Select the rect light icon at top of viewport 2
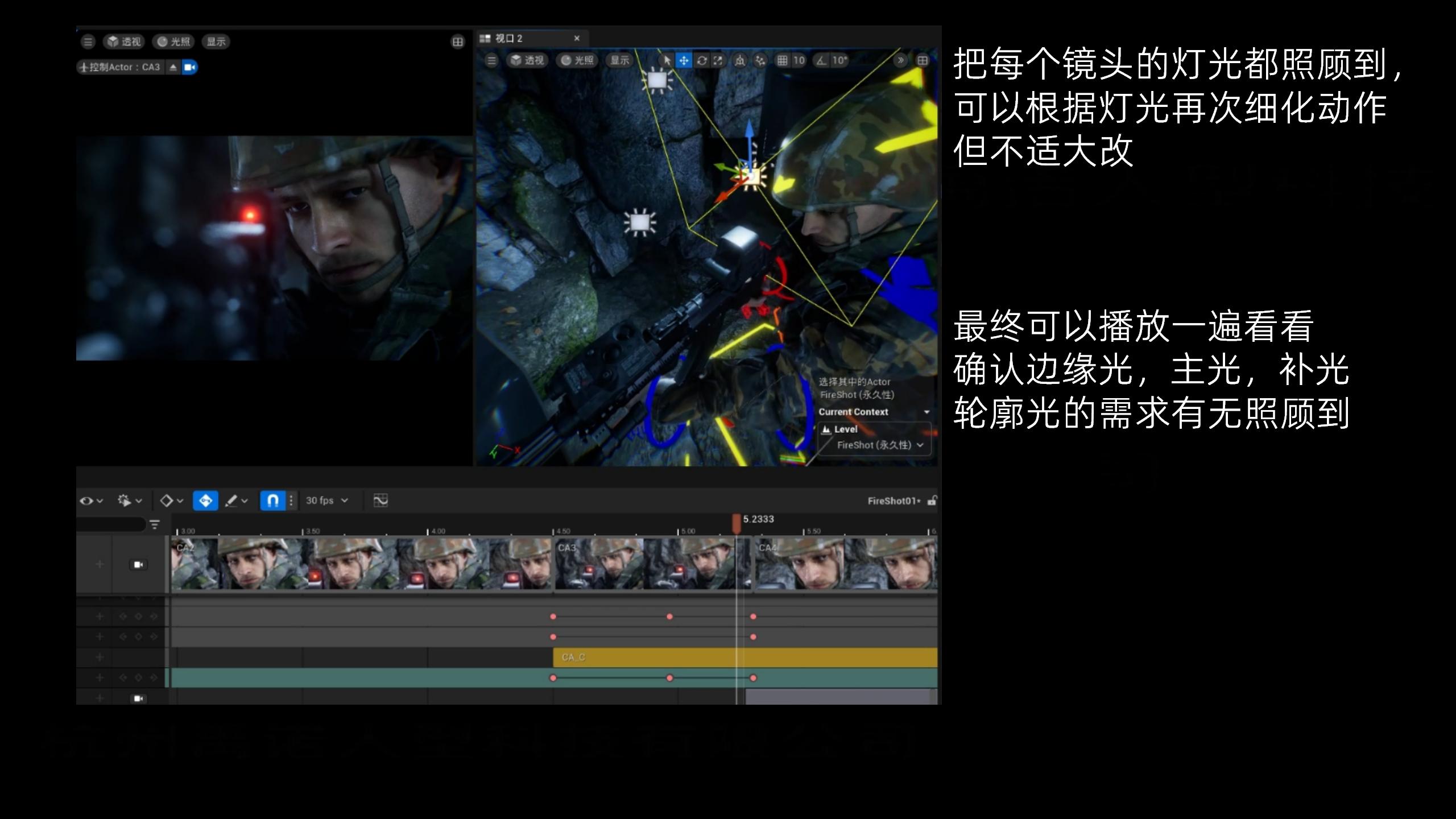1456x819 pixels. click(657, 81)
